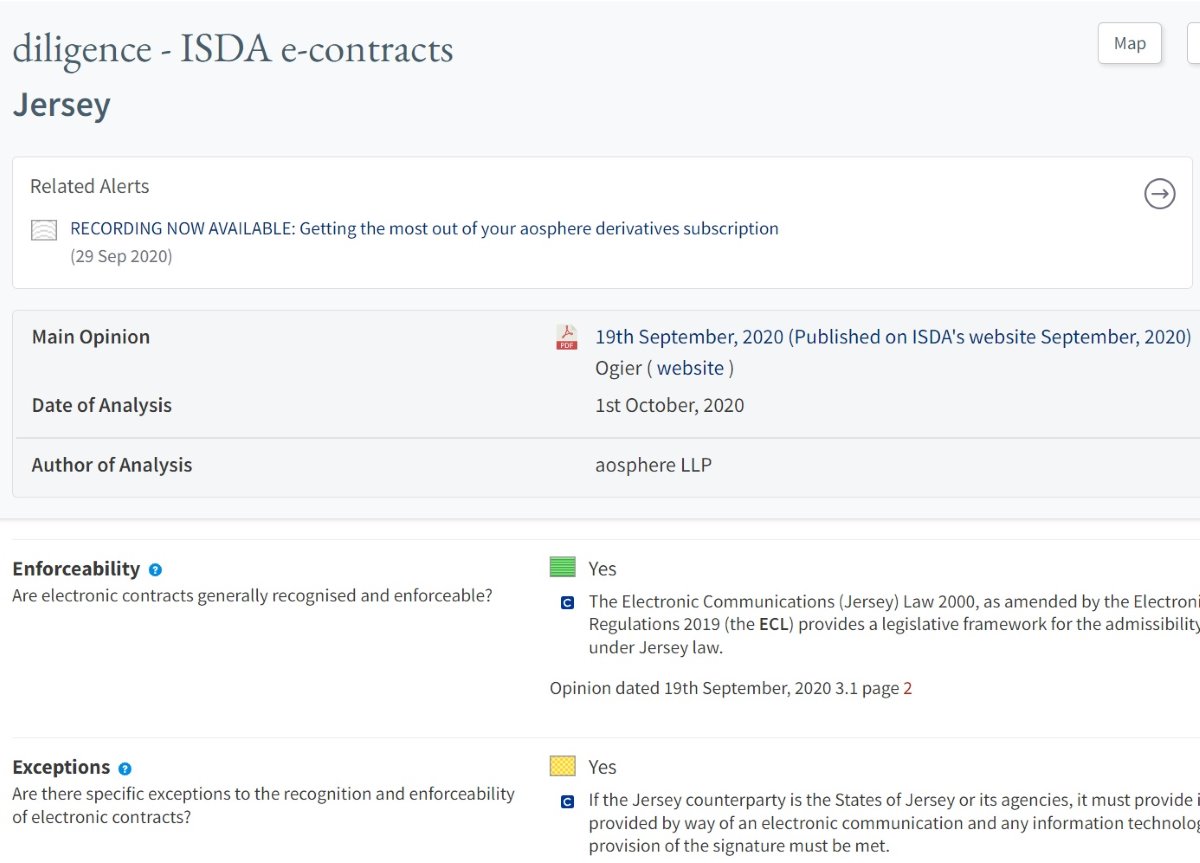
Task: Click the arrow circle icon in Related Alerts
Action: pos(1159,194)
